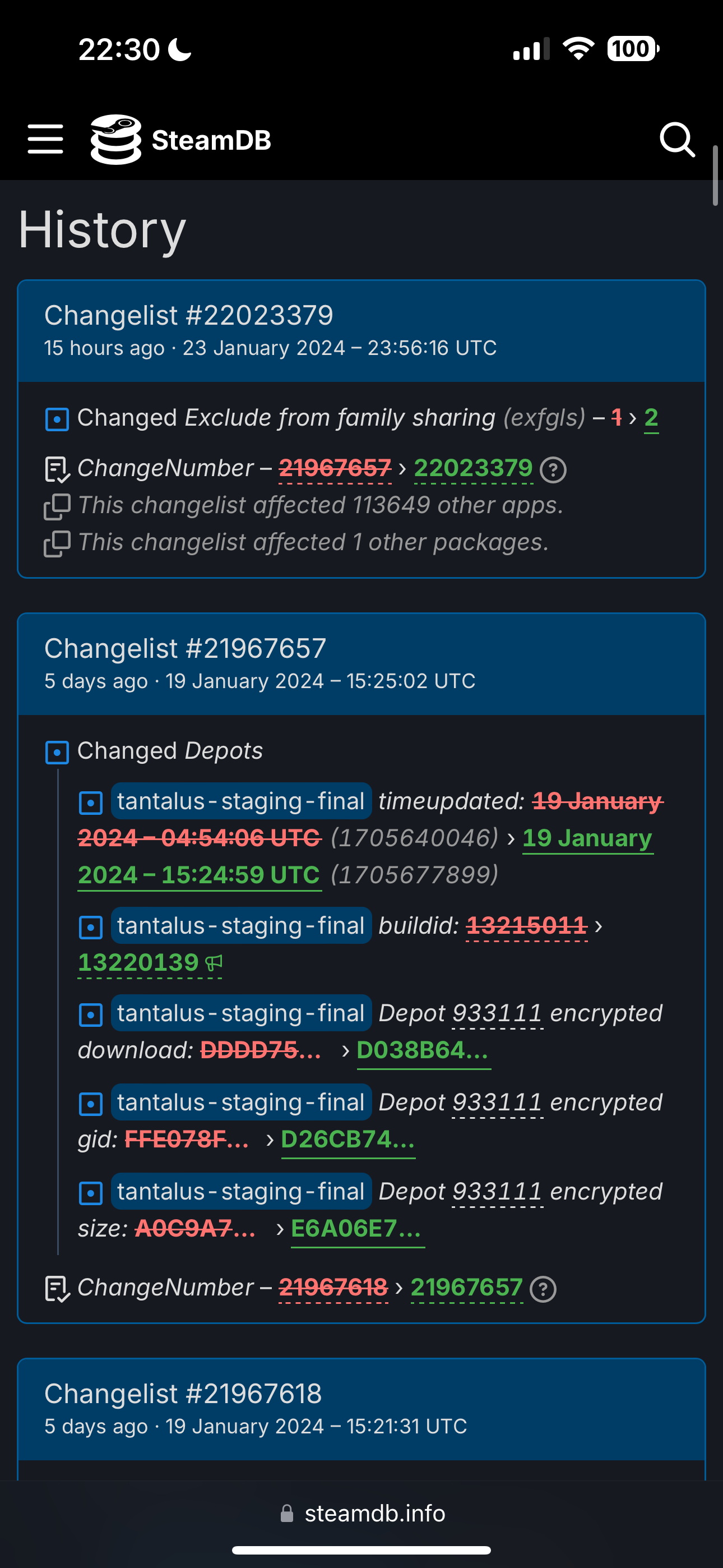
Task: Click removed build ID 13215011
Action: click(x=526, y=926)
